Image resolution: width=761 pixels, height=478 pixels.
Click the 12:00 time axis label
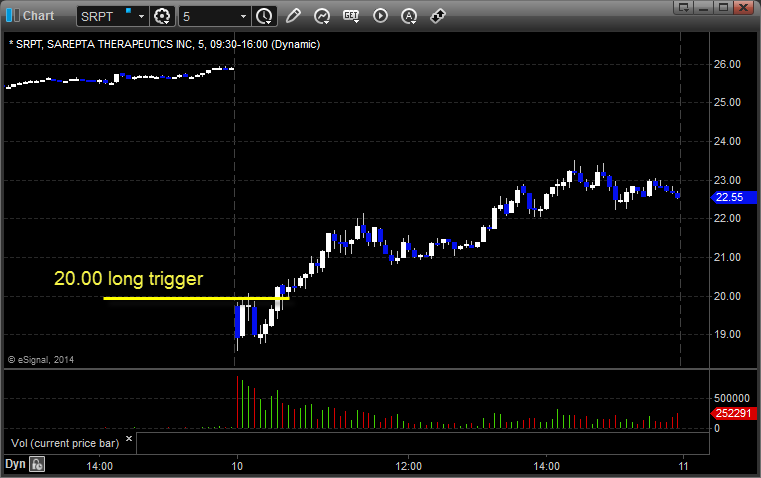[409, 466]
